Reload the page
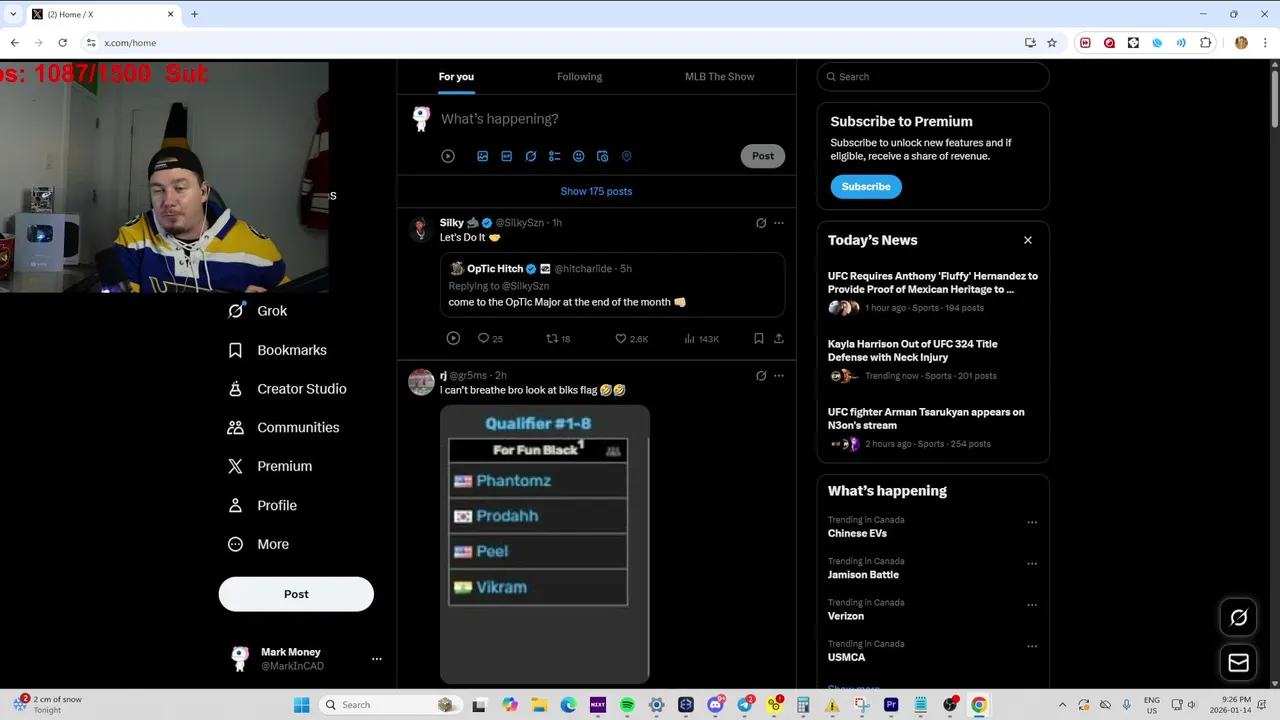 point(62,43)
